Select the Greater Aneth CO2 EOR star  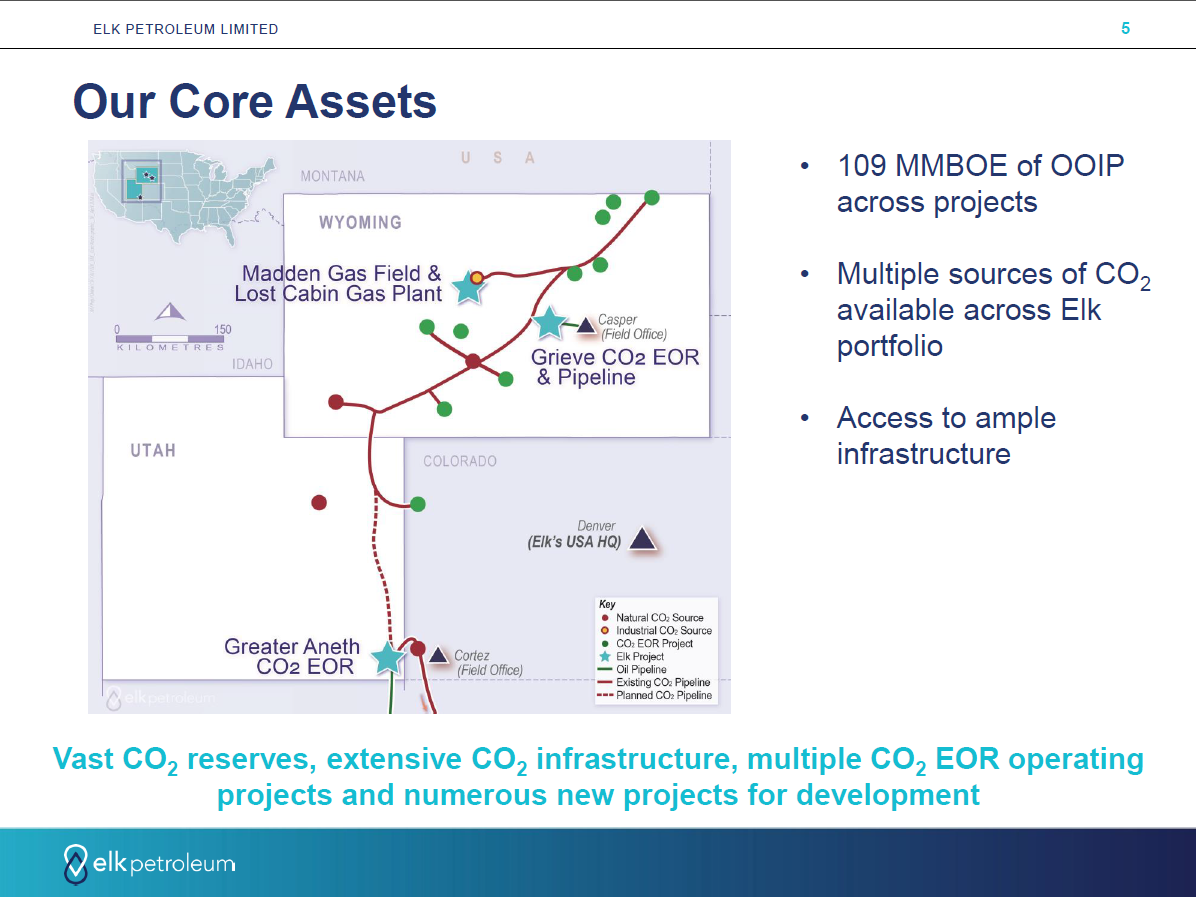pyautogui.click(x=387, y=657)
